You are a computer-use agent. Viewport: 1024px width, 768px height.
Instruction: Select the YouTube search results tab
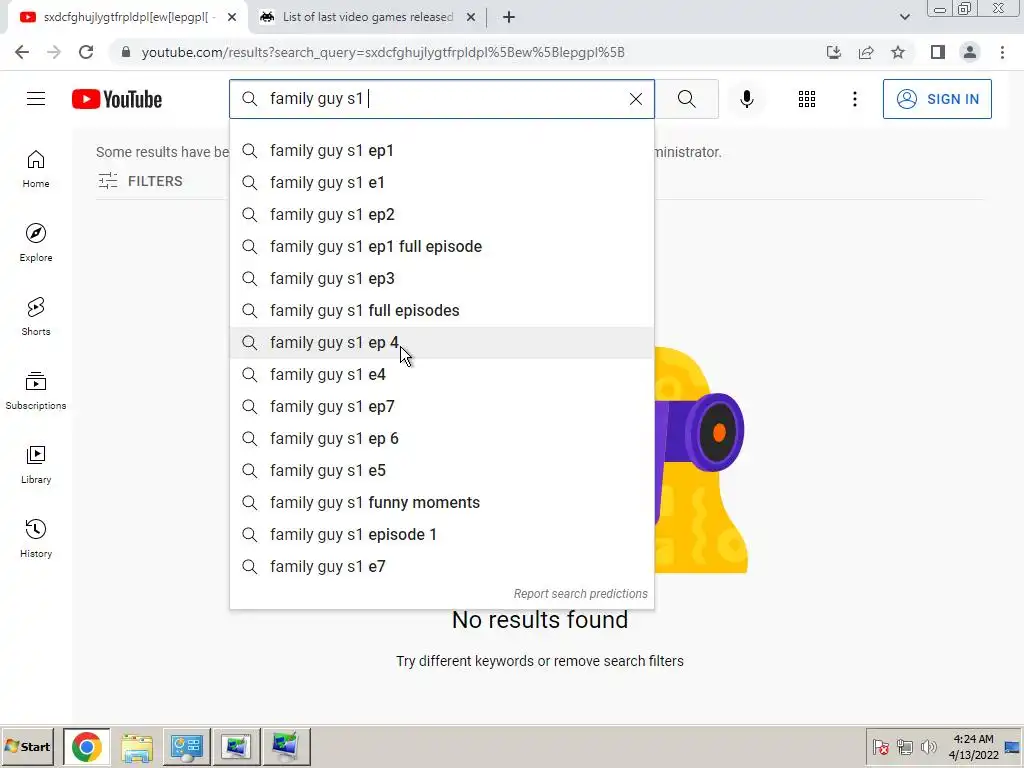[125, 17]
